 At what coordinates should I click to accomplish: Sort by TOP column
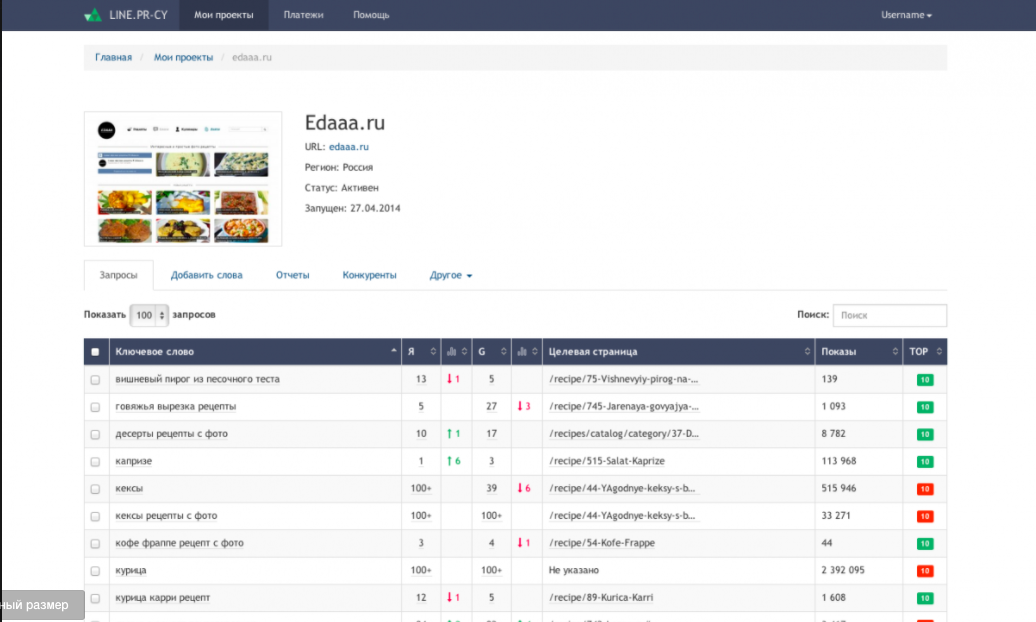coord(925,352)
